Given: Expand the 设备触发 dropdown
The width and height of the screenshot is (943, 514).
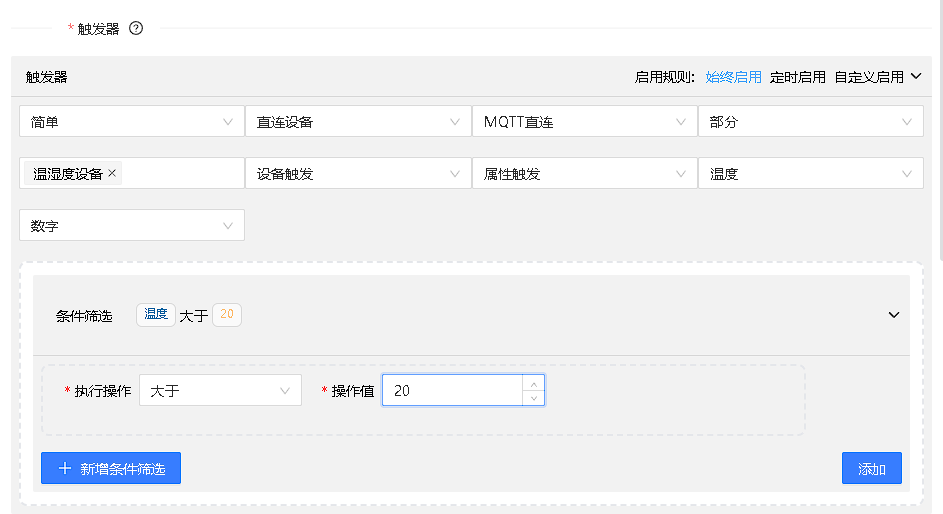Looking at the screenshot, I should tap(357, 174).
